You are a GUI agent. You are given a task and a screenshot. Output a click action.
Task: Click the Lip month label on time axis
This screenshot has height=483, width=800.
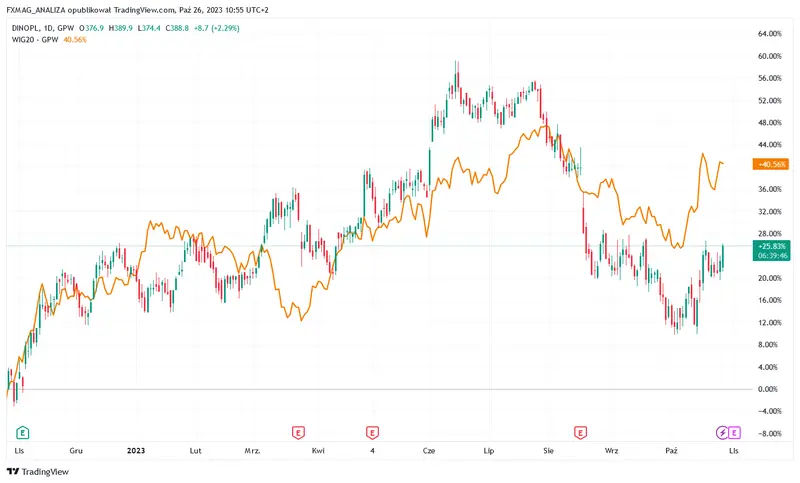[x=489, y=451]
